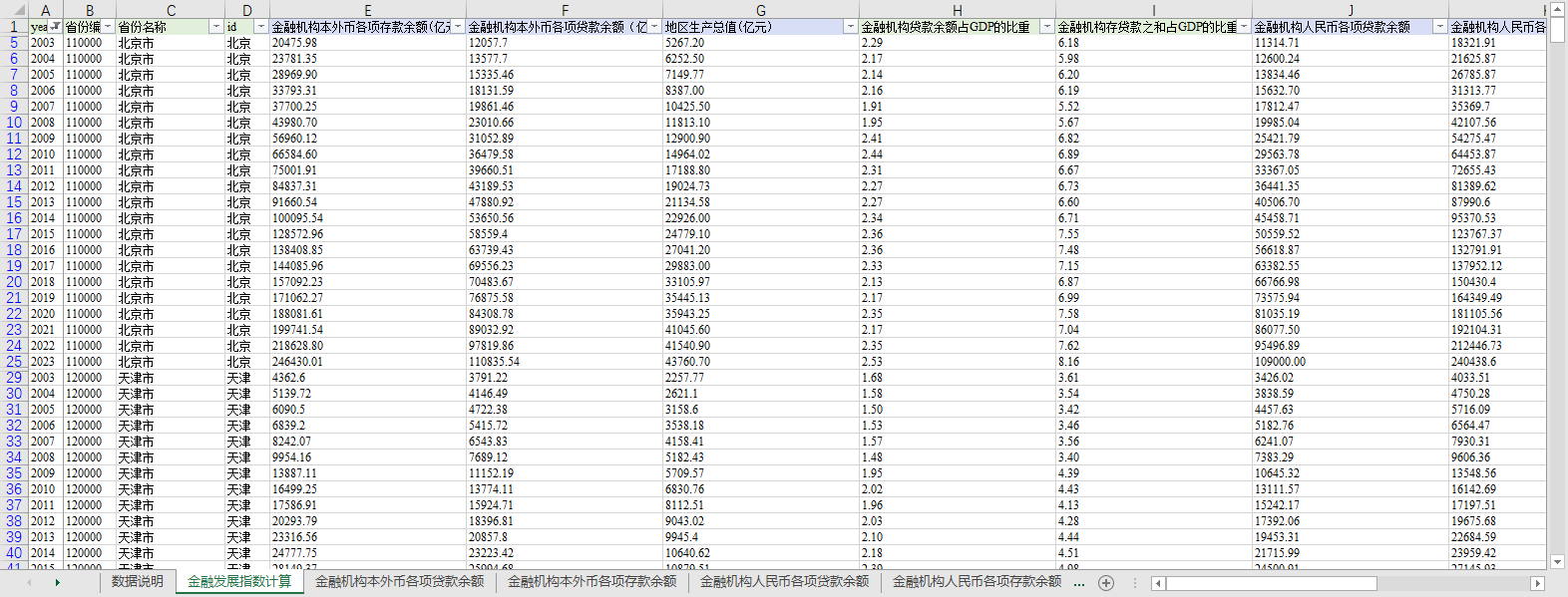Click the 8.16 ratio cell
The image size is (1568, 597).
click(1153, 362)
